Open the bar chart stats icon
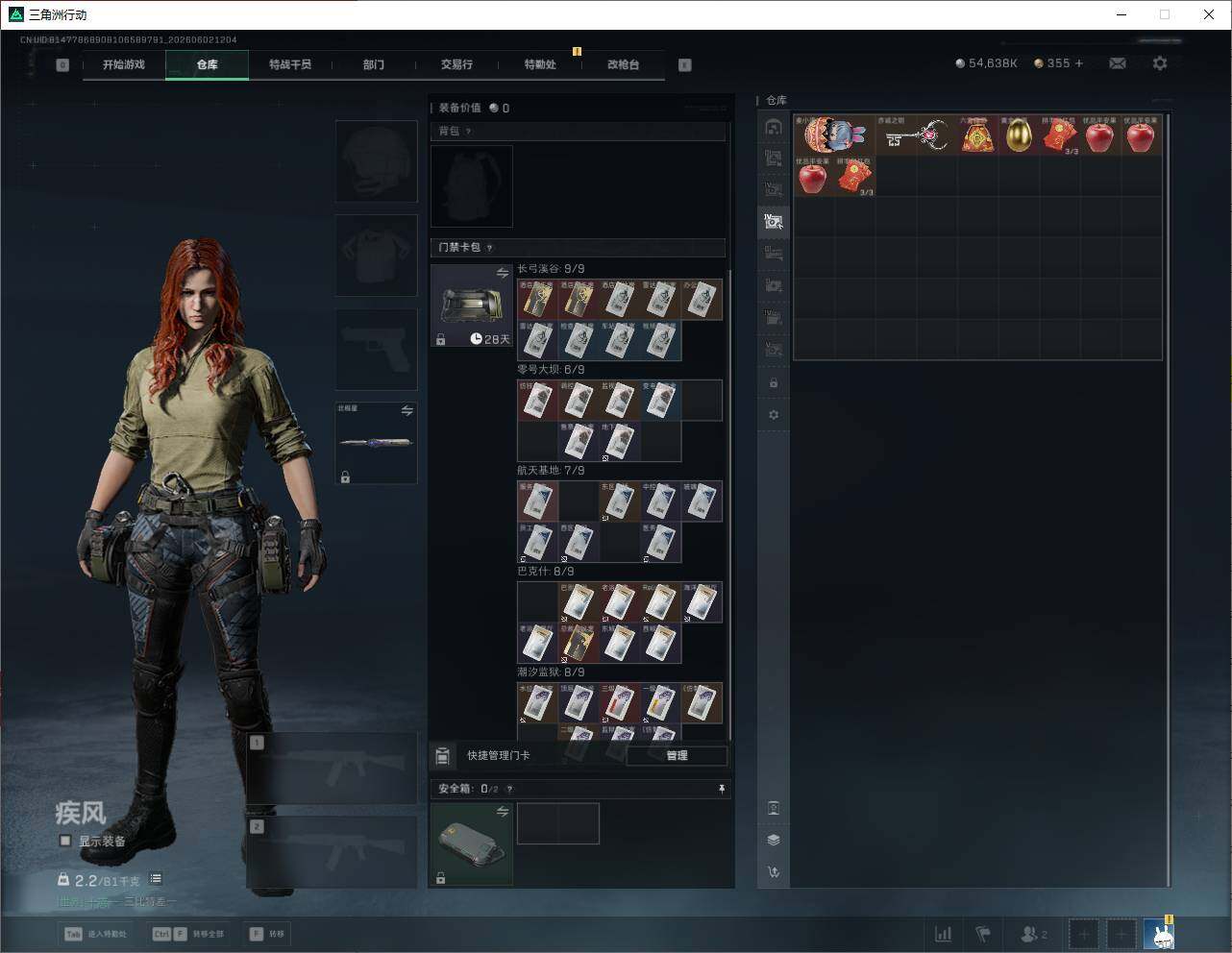The image size is (1232, 953). (x=944, y=934)
